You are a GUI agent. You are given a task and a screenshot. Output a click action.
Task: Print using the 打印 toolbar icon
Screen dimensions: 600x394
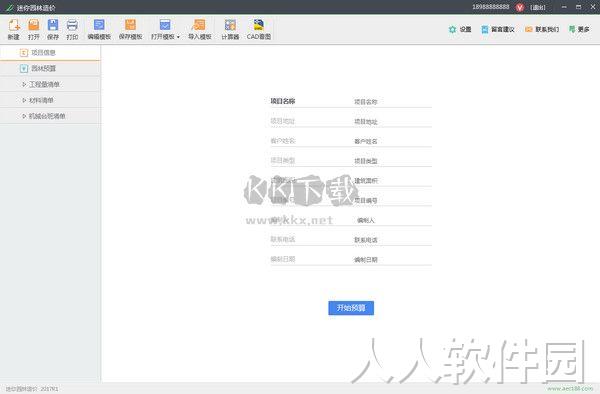click(x=72, y=29)
